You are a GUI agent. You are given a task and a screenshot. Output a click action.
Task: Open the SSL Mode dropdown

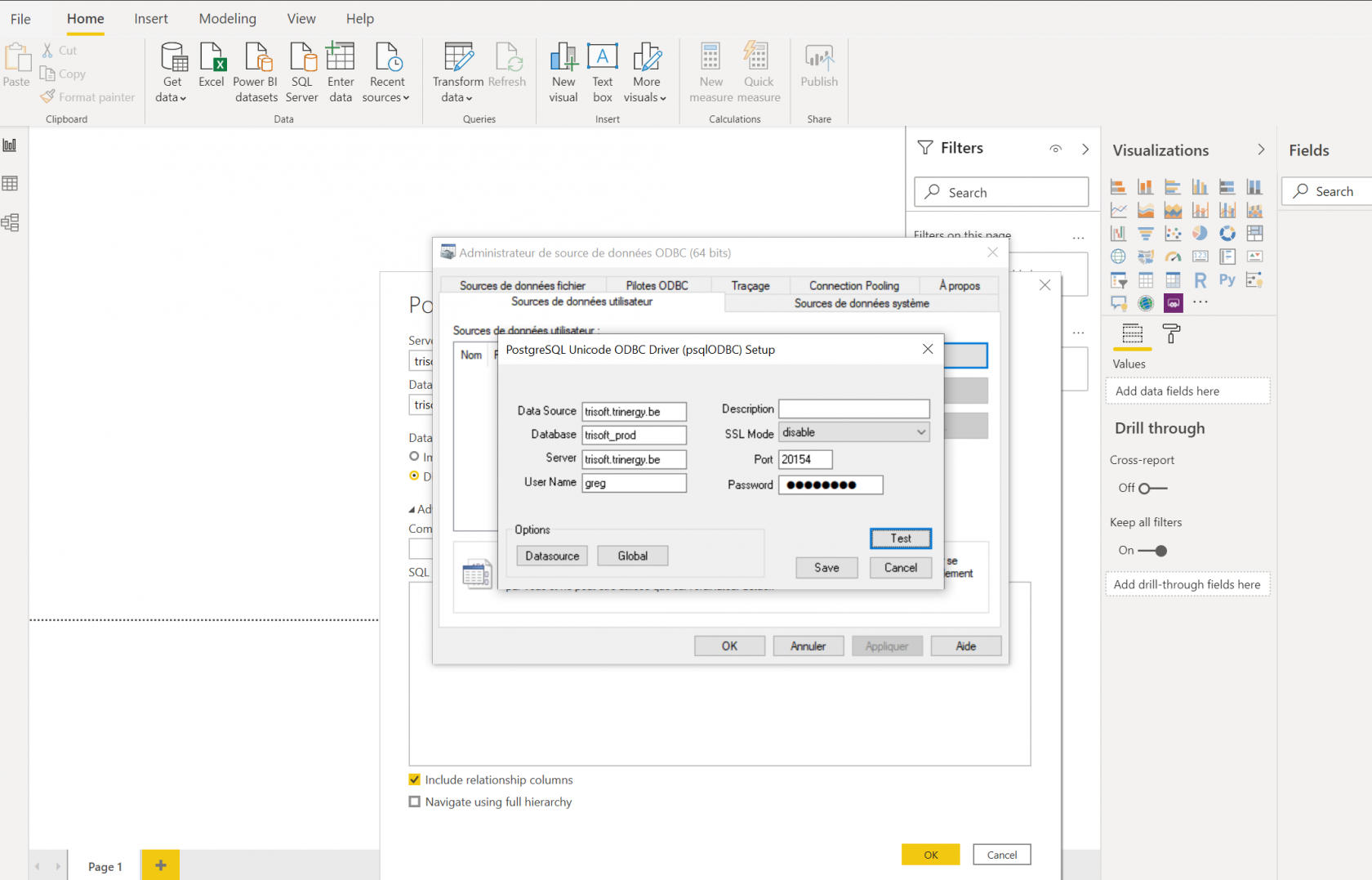(x=853, y=432)
